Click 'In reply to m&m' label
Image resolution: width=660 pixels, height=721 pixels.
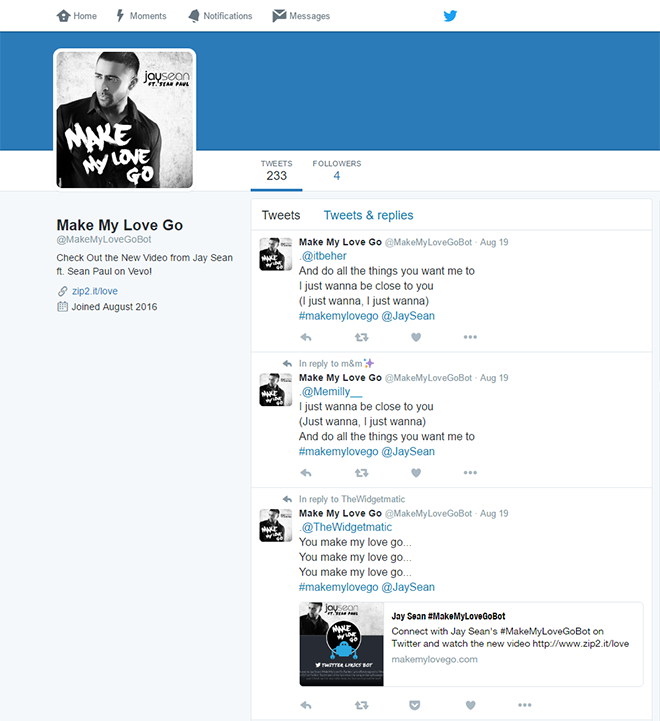click(x=337, y=364)
